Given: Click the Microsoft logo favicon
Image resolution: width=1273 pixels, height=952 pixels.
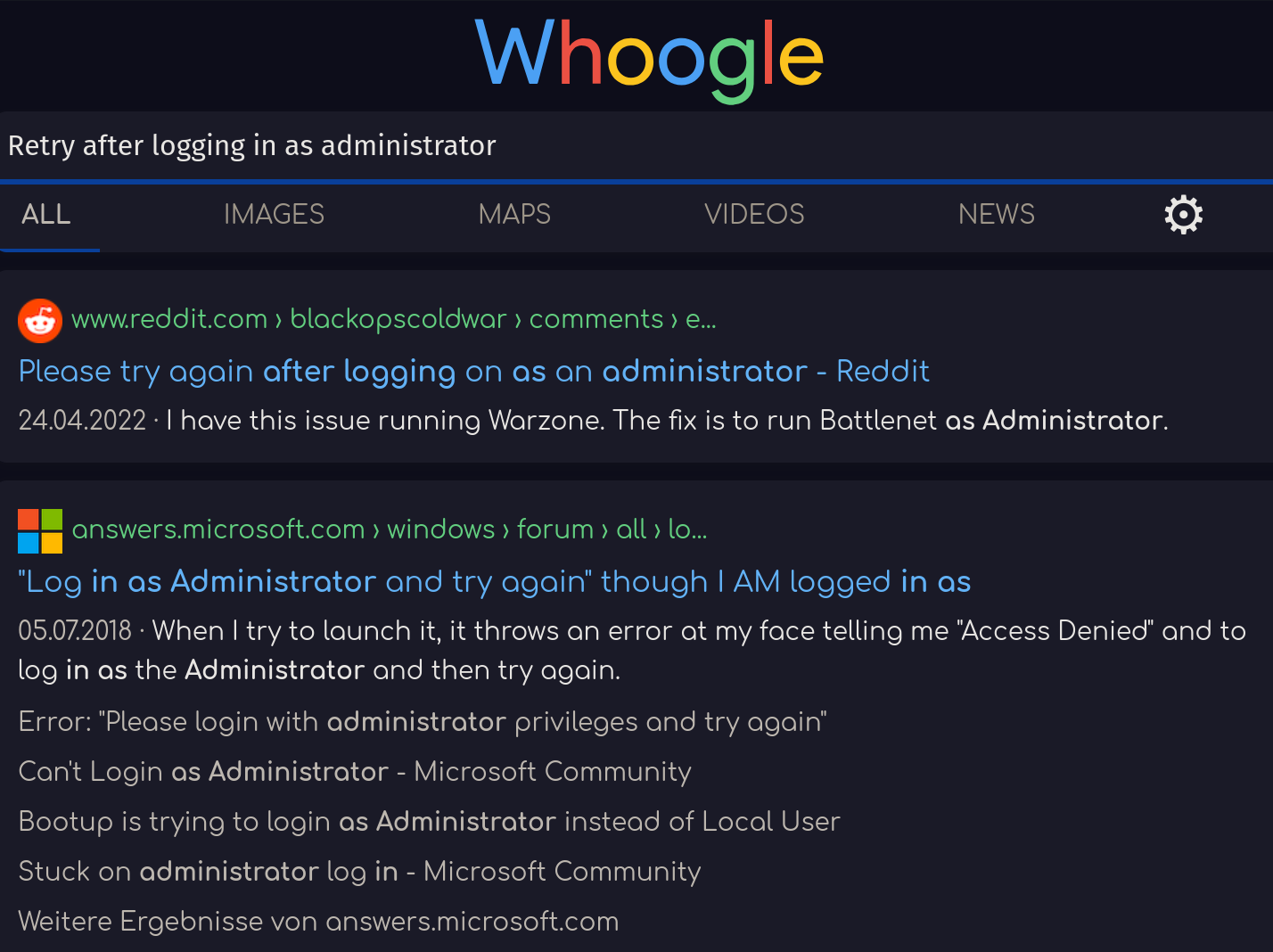Looking at the screenshot, I should (x=40, y=531).
